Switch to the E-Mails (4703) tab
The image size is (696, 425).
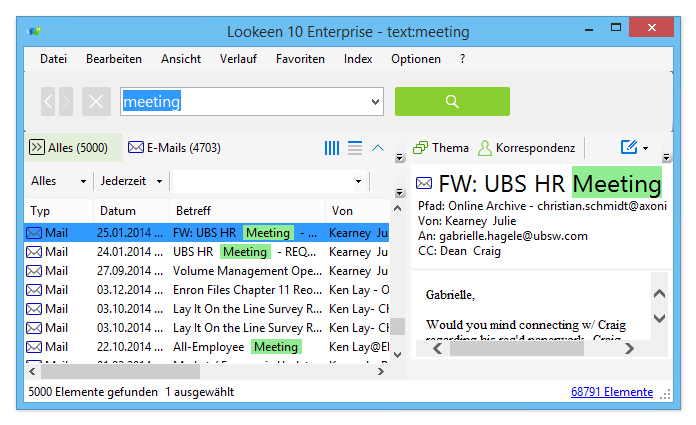(174, 147)
